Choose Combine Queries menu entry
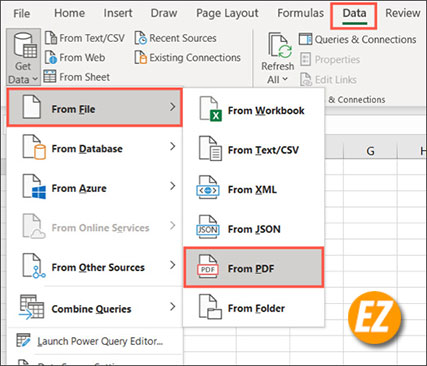 coord(94,308)
